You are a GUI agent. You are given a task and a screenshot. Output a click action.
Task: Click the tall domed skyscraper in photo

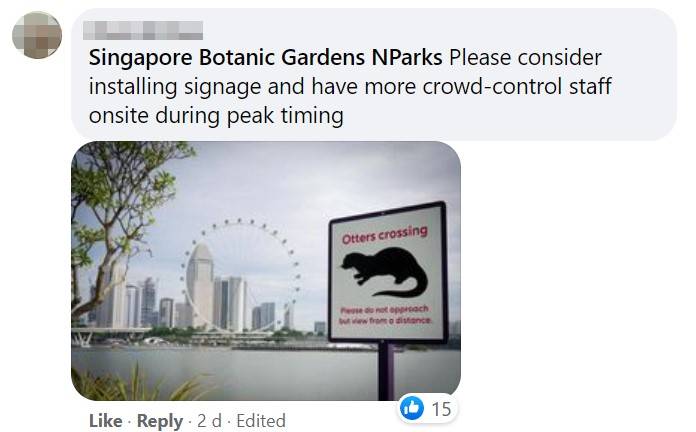[200, 285]
